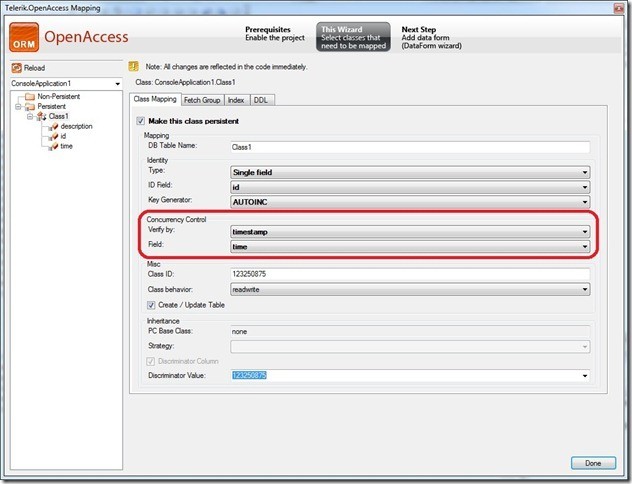Click the id field icon
This screenshot has width=632, height=484.
[53, 136]
